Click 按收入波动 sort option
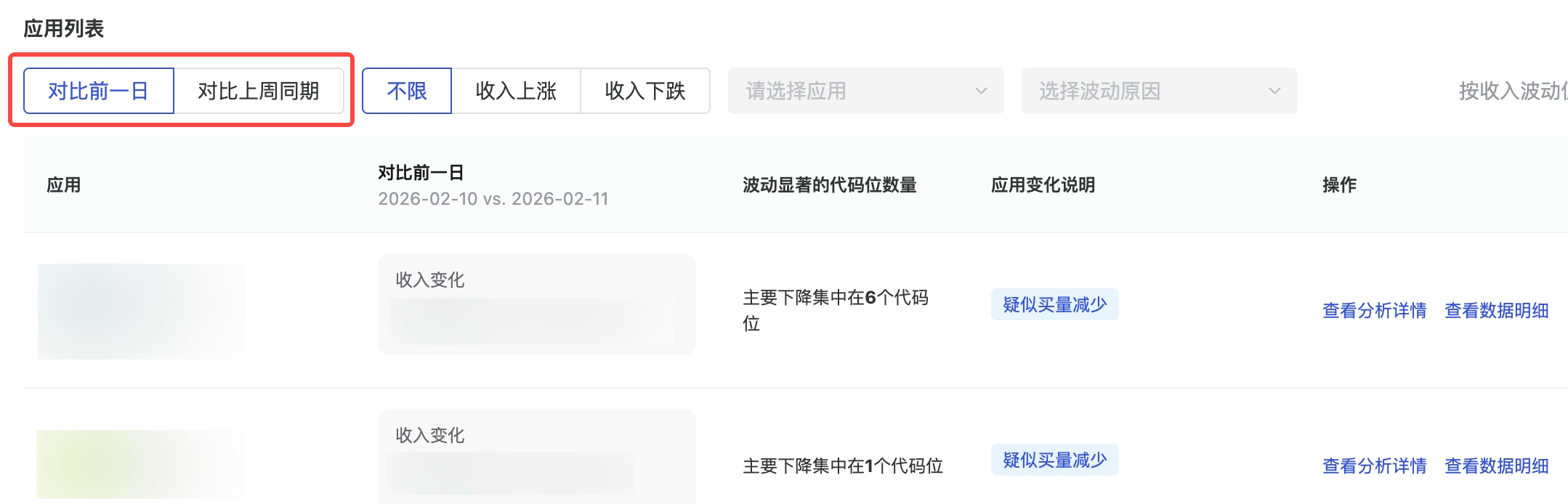 coord(1513,91)
